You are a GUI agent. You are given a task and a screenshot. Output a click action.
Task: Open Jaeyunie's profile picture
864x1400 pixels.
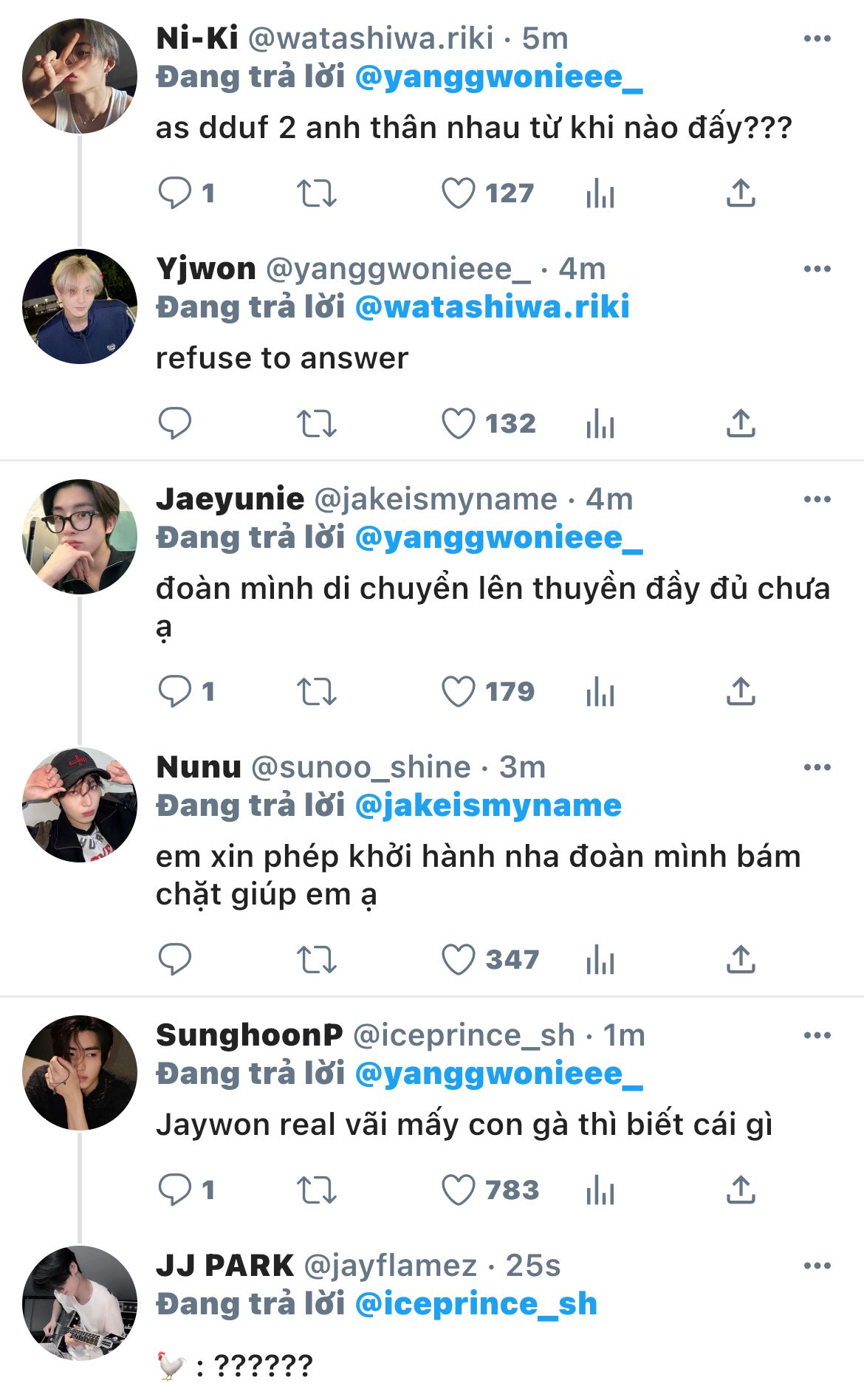point(80,537)
